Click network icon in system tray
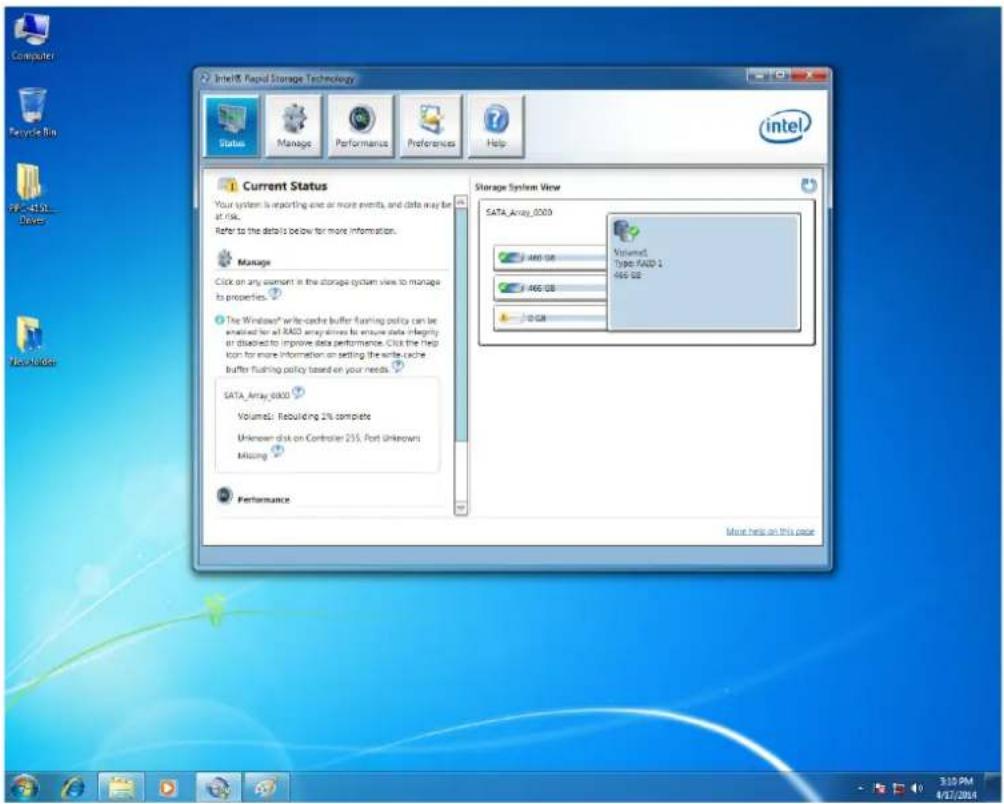This screenshot has width=1004, height=804. [898, 788]
